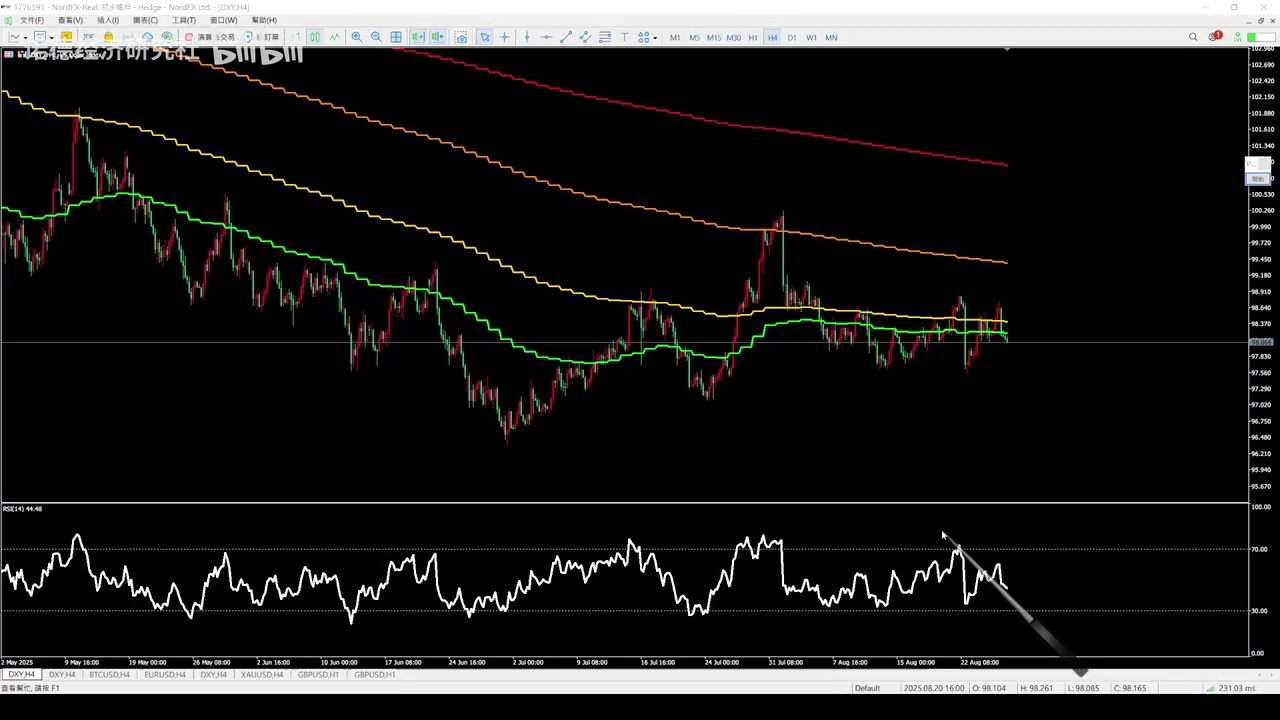The width and height of the screenshot is (1280, 720).
Task: Set timeframe to M15
Action: pos(714,38)
